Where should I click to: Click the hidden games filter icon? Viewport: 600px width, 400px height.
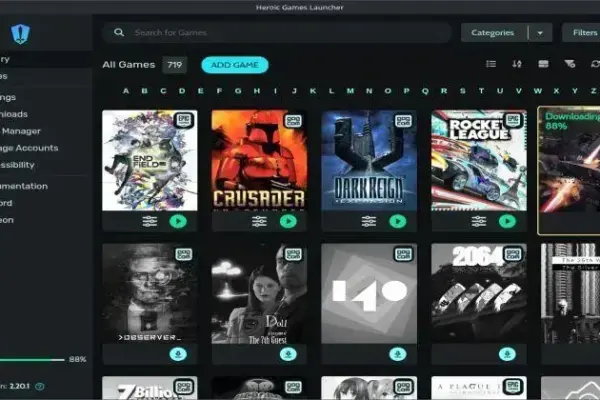pyautogui.click(x=569, y=64)
